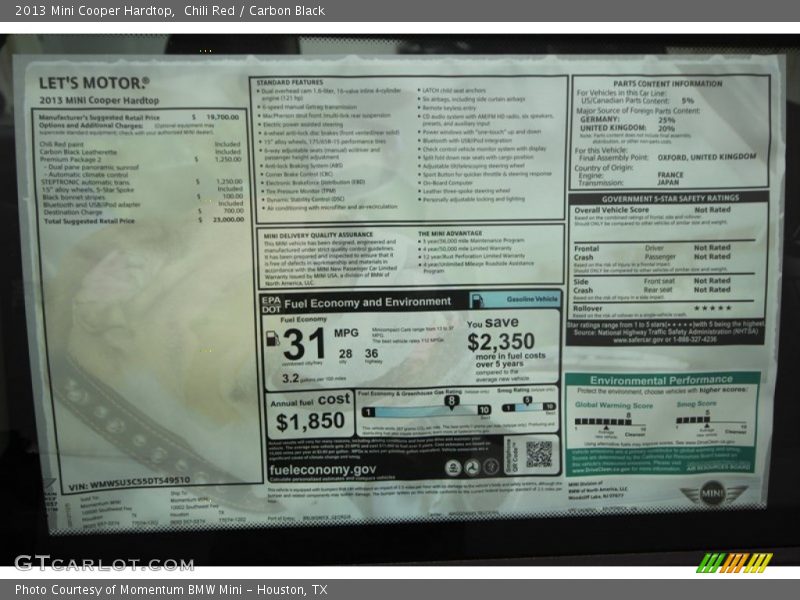The height and width of the screenshot is (600, 800).
Task: Click 'OXFORD, UNITED KINGDOM' assembly point
Action: pyautogui.click(x=707, y=157)
